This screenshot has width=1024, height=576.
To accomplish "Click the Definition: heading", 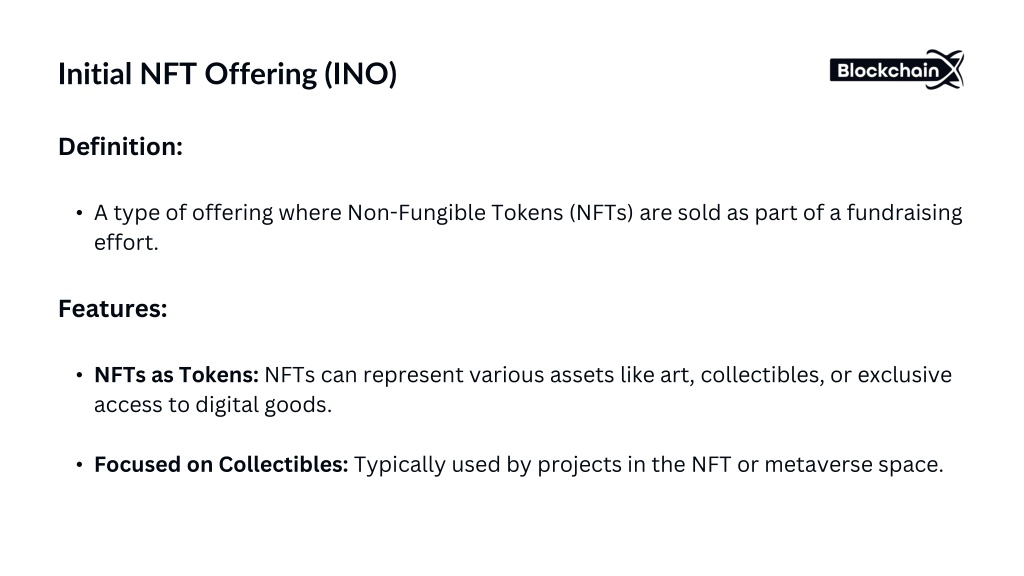I will pos(120,146).
